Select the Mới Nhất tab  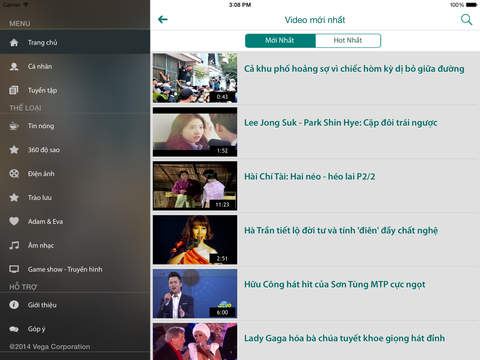(x=280, y=41)
